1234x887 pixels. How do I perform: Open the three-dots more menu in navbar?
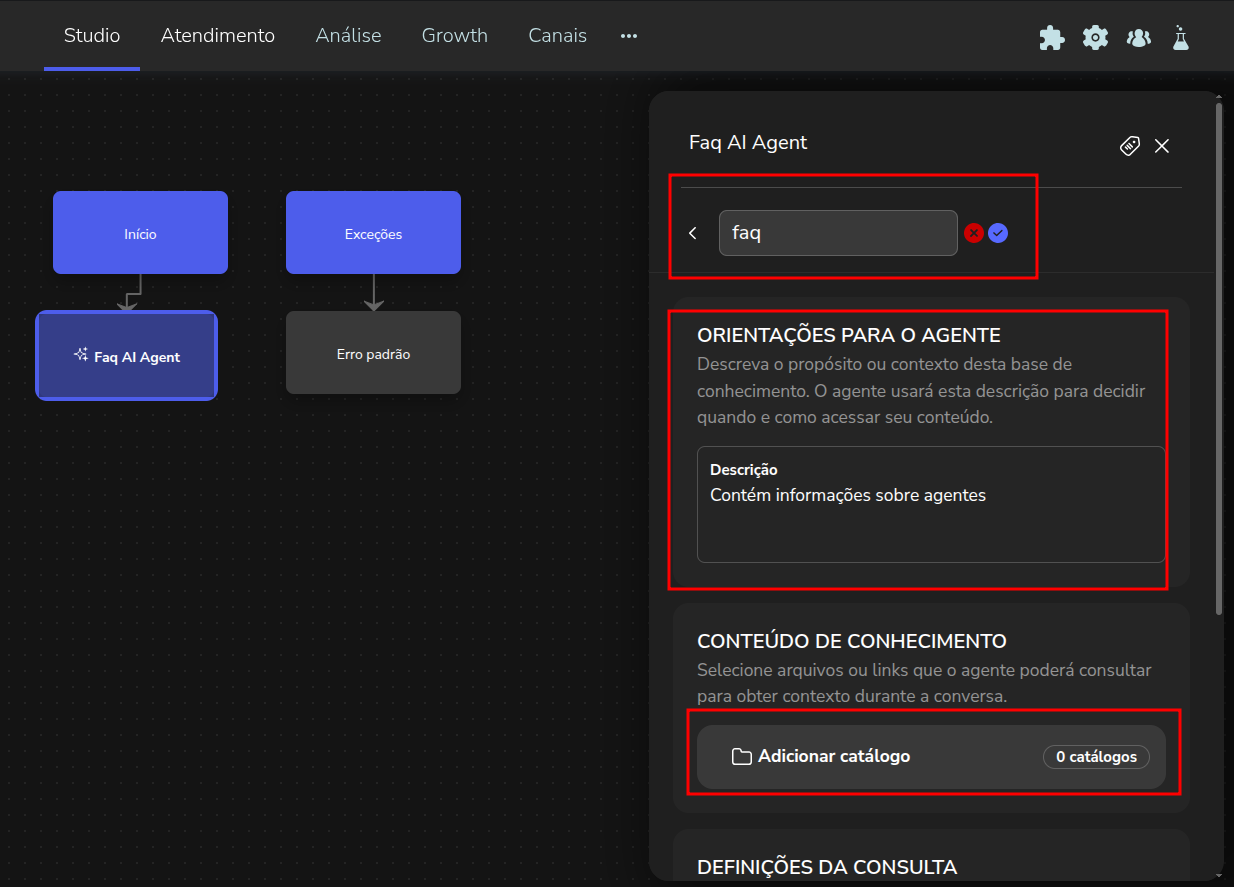coord(628,36)
